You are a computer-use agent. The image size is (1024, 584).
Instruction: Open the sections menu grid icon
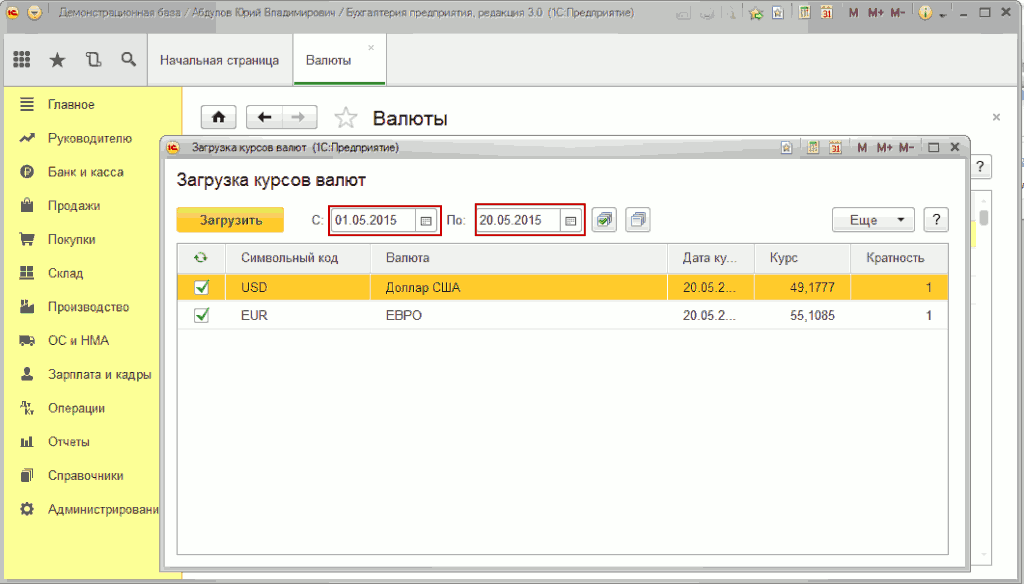click(x=22, y=59)
